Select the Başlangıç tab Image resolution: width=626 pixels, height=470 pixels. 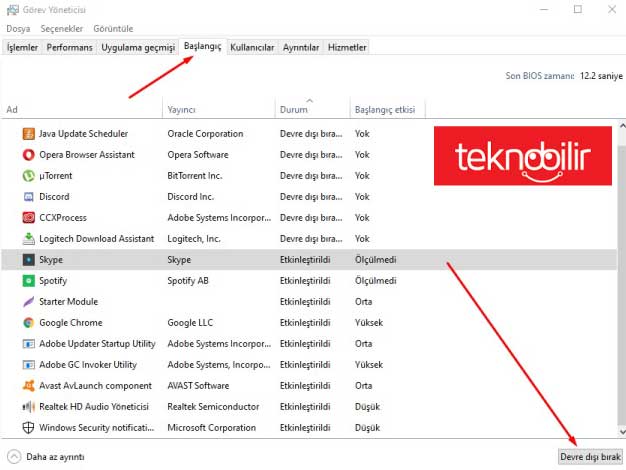pyautogui.click(x=202, y=46)
